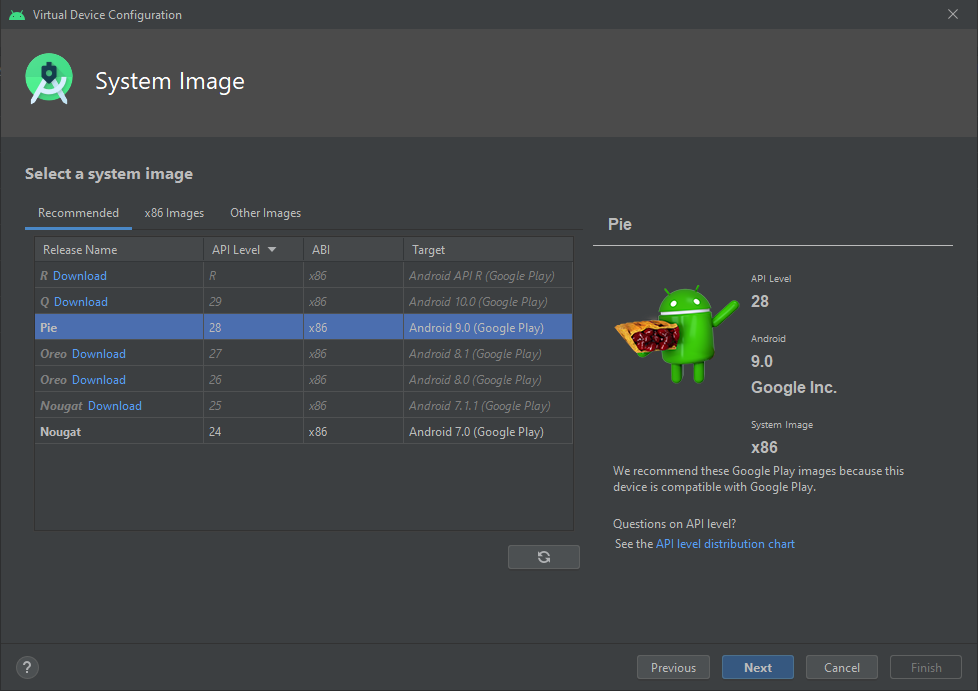978x691 pixels.
Task: Click the API level 29 table cell
Action: [x=253, y=302]
